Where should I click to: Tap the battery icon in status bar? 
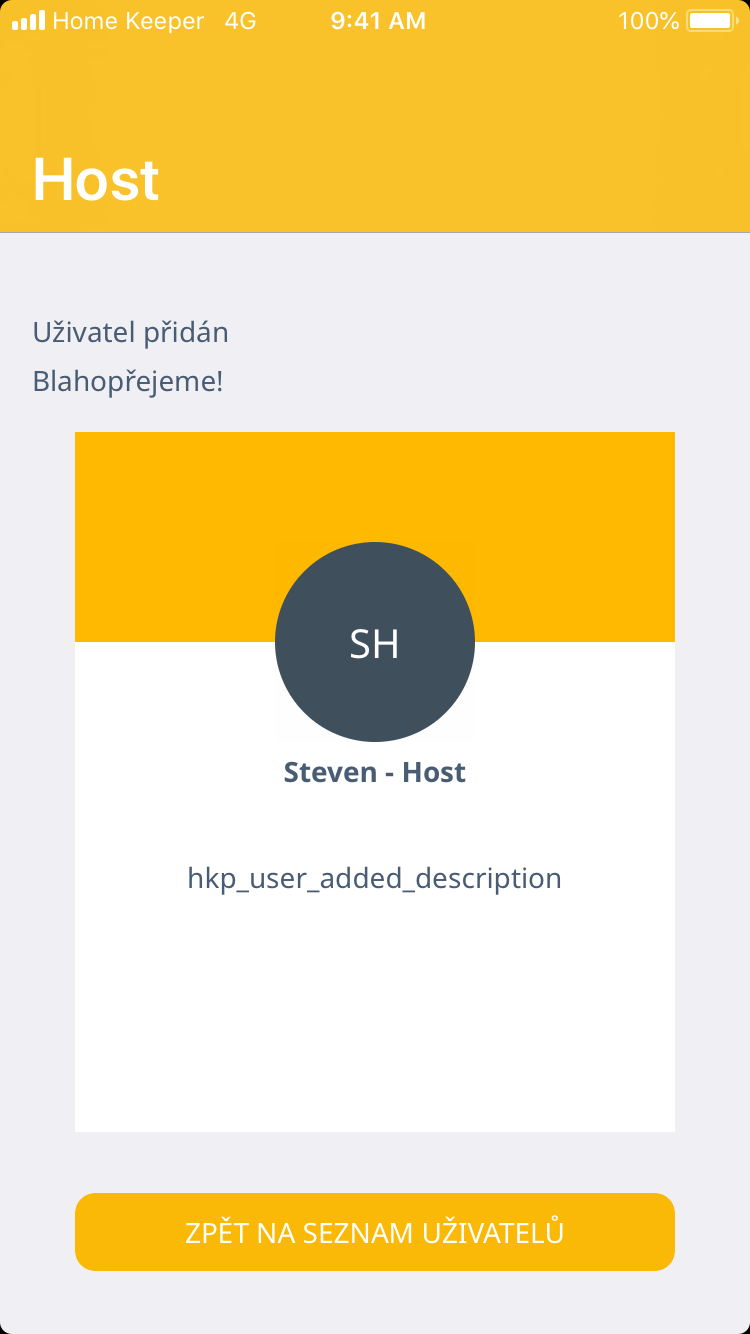[711, 21]
